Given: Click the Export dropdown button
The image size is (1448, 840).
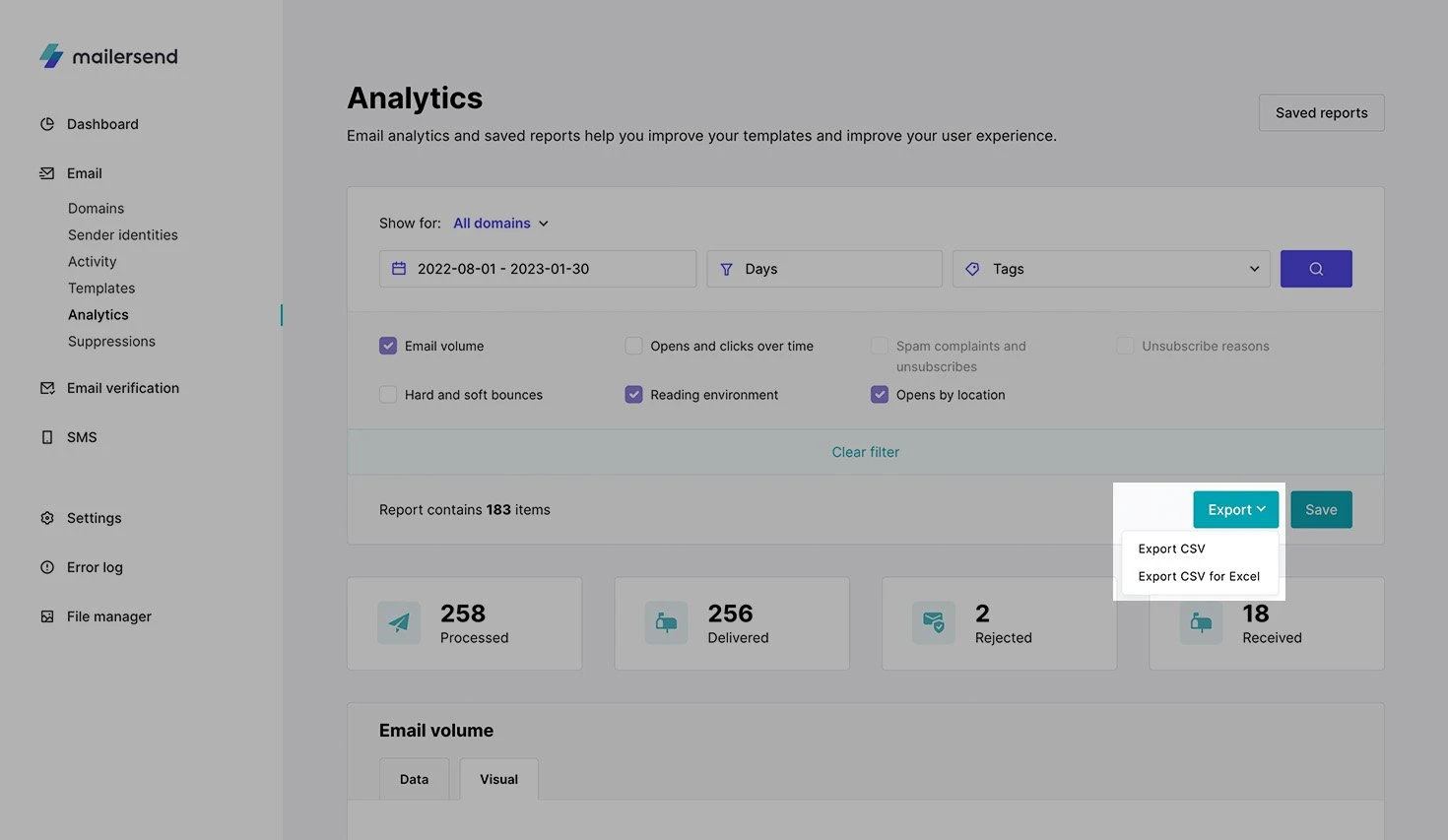Looking at the screenshot, I should [x=1235, y=509].
